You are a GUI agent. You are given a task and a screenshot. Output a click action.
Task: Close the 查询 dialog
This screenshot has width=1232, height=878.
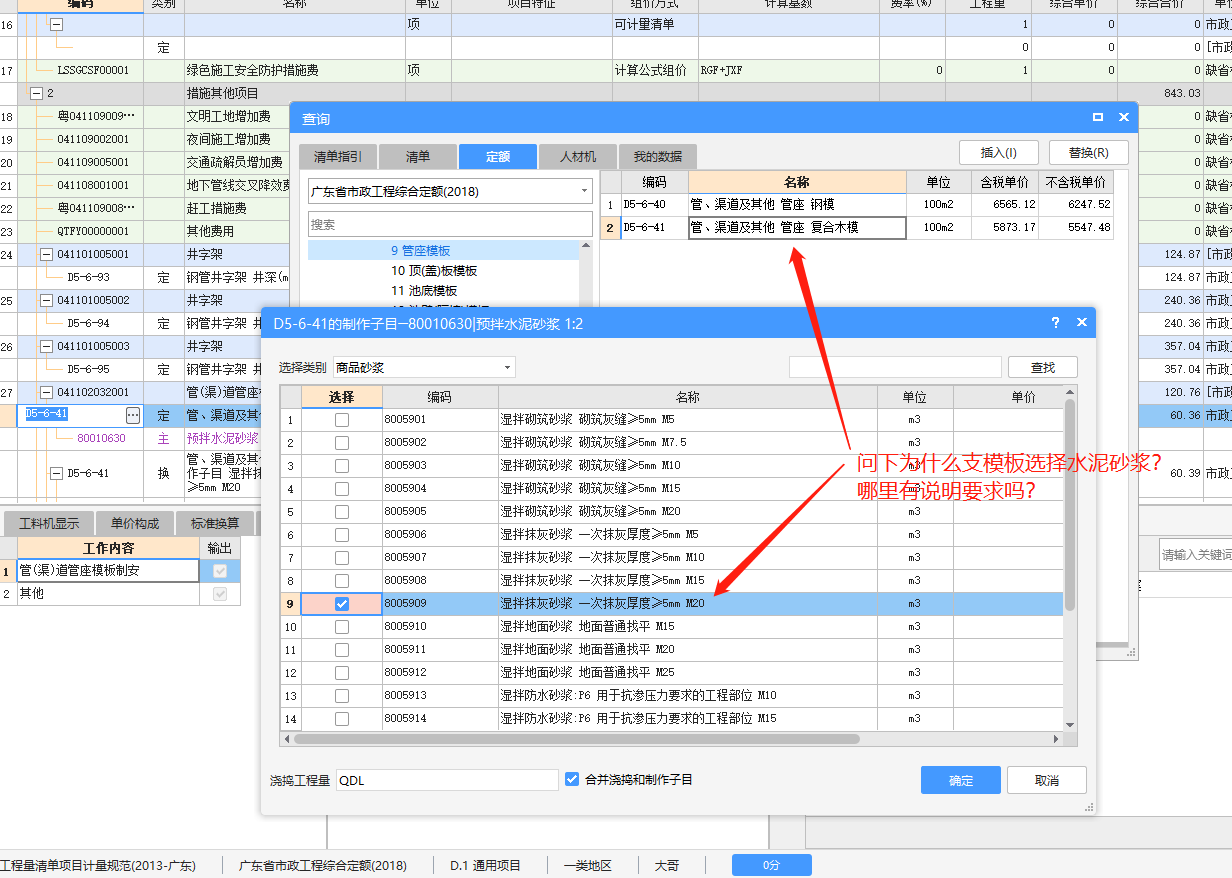click(1123, 118)
